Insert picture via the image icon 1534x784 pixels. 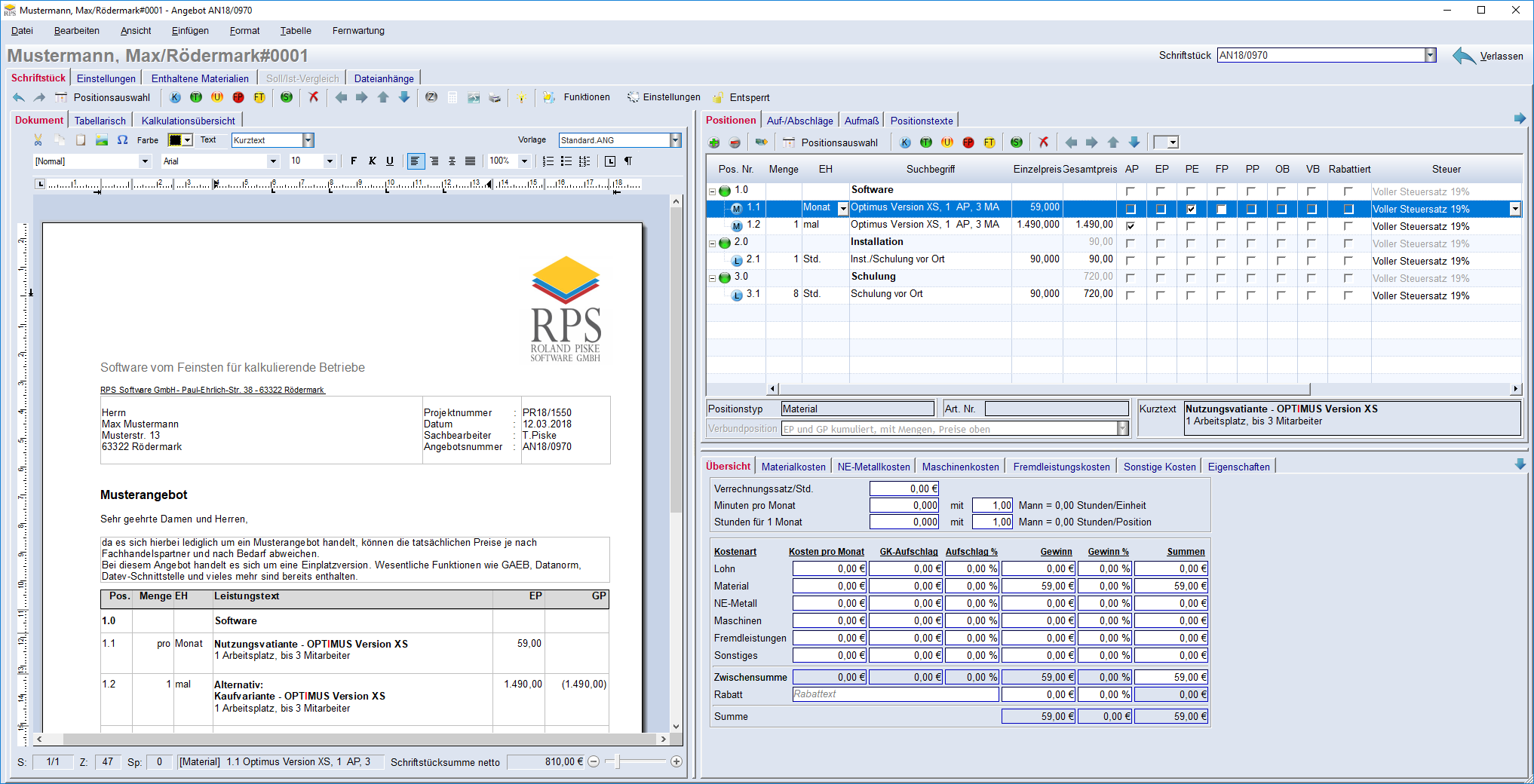tap(102, 140)
